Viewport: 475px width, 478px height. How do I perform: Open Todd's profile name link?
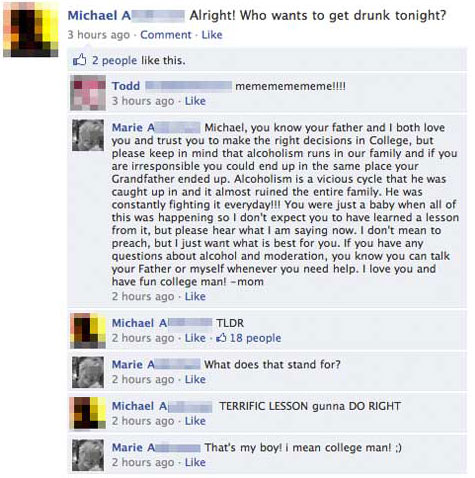pyautogui.click(x=126, y=86)
